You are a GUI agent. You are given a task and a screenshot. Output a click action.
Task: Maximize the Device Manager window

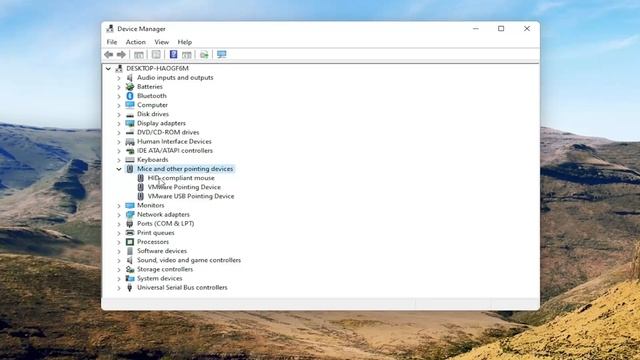[x=501, y=29]
